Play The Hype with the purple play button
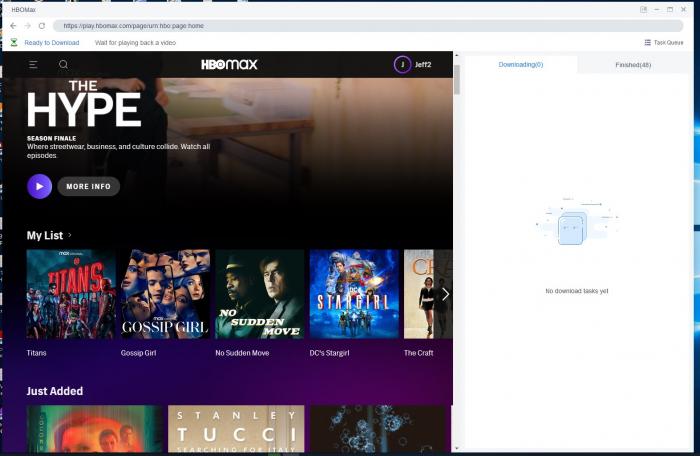This screenshot has width=700, height=456. pyautogui.click(x=40, y=186)
